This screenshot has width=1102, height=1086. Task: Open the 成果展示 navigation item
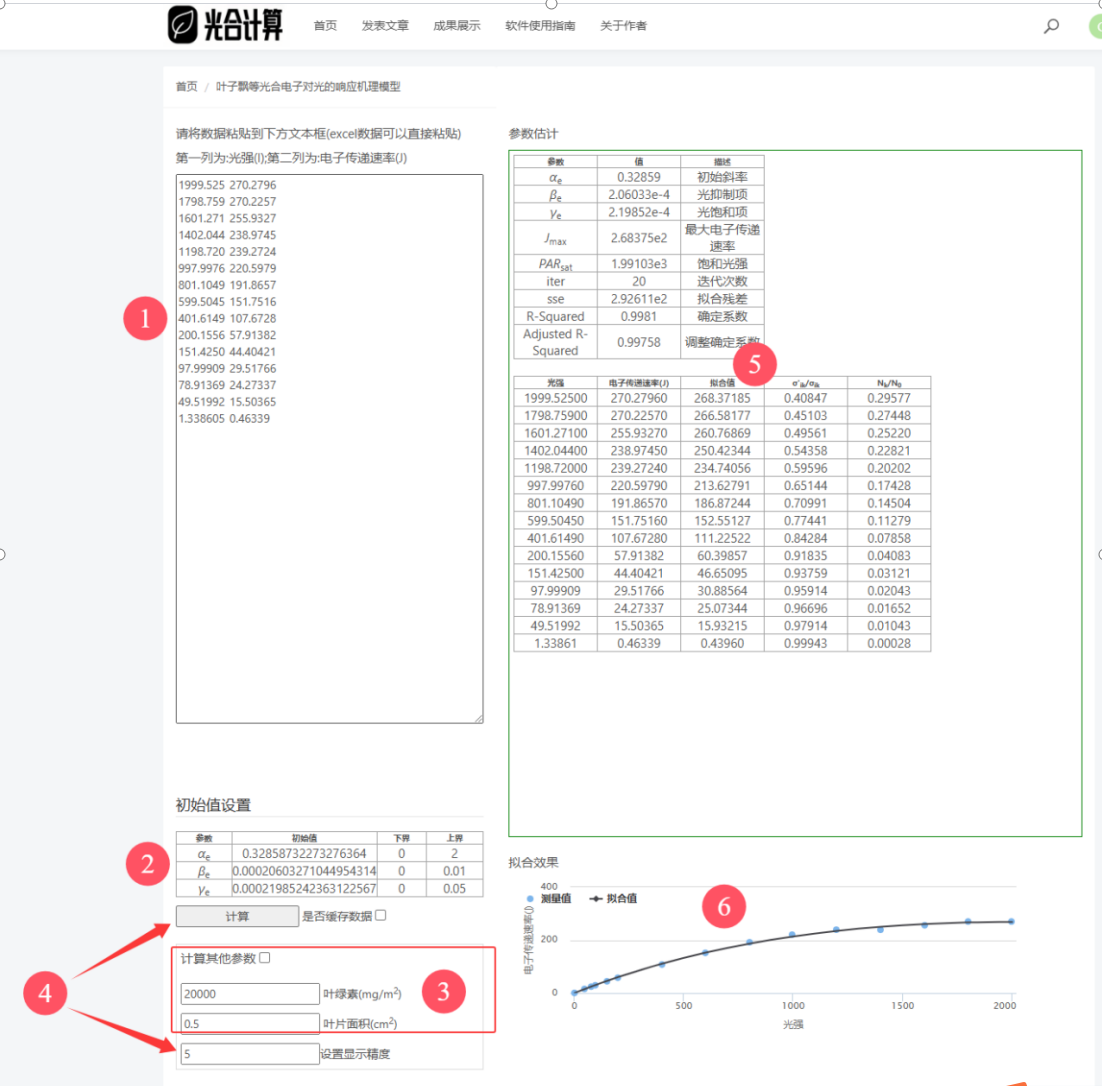click(457, 26)
